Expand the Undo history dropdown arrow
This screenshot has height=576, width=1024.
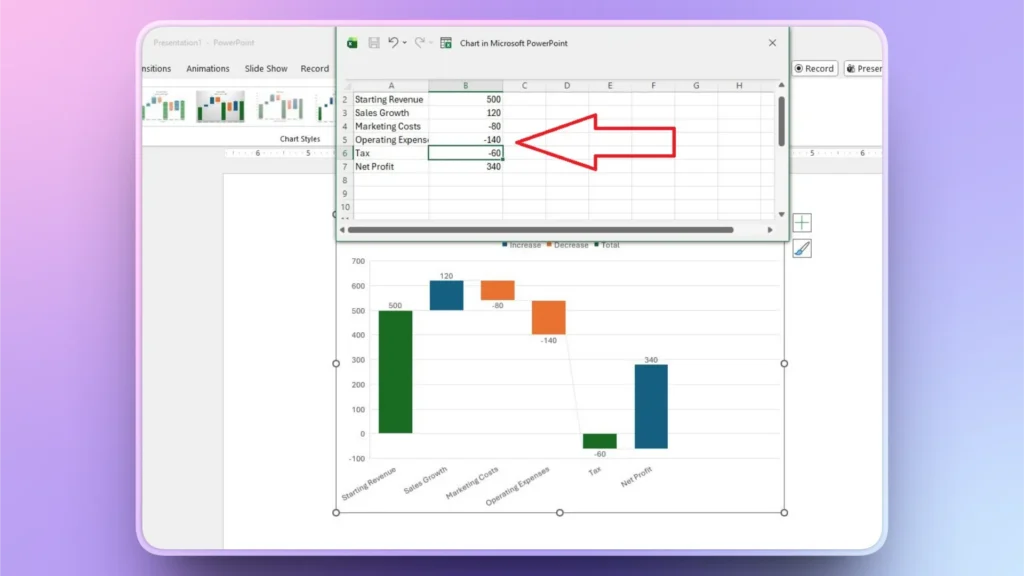pyautogui.click(x=404, y=43)
